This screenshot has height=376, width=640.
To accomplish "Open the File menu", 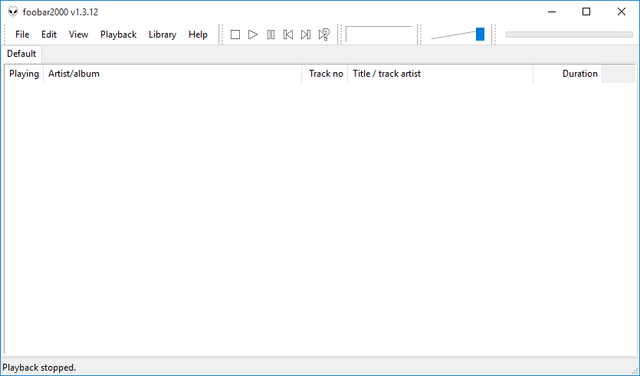I will (x=22, y=35).
